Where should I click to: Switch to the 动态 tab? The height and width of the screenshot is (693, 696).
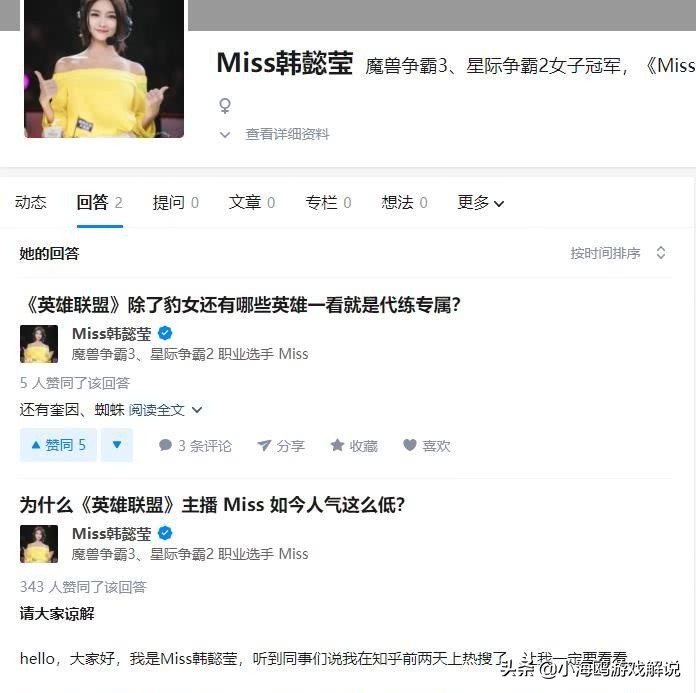point(31,202)
